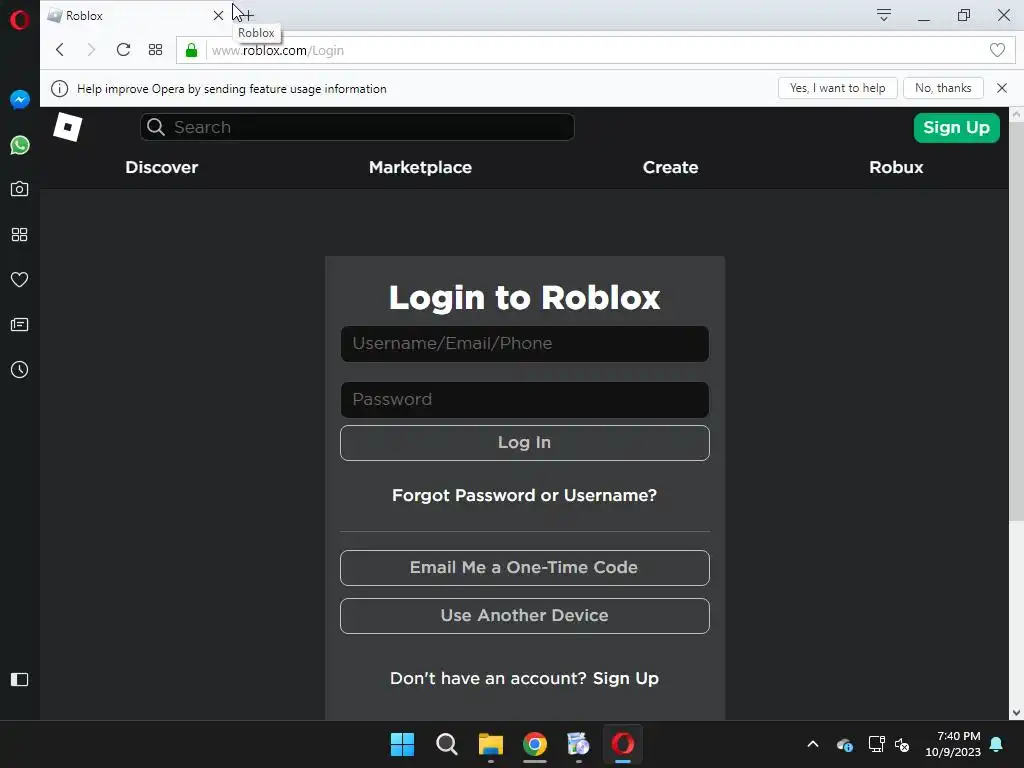Image resolution: width=1024 pixels, height=768 pixels.
Task: Click No, thanks button
Action: click(x=943, y=88)
